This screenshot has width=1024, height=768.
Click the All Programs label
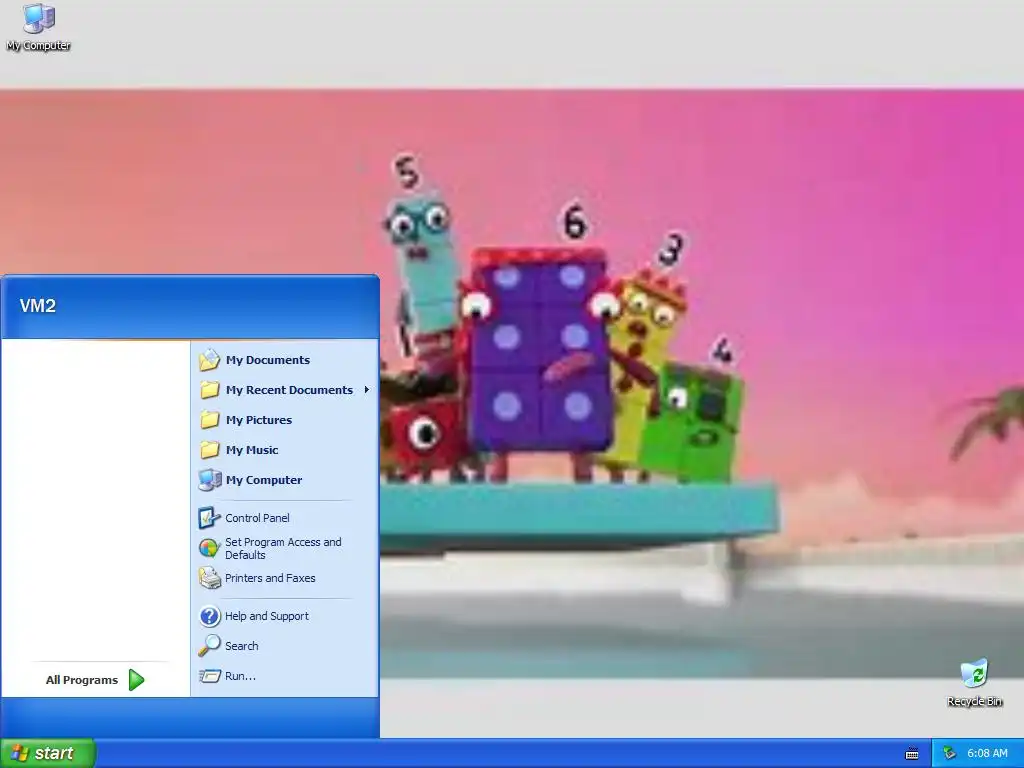(x=82, y=680)
